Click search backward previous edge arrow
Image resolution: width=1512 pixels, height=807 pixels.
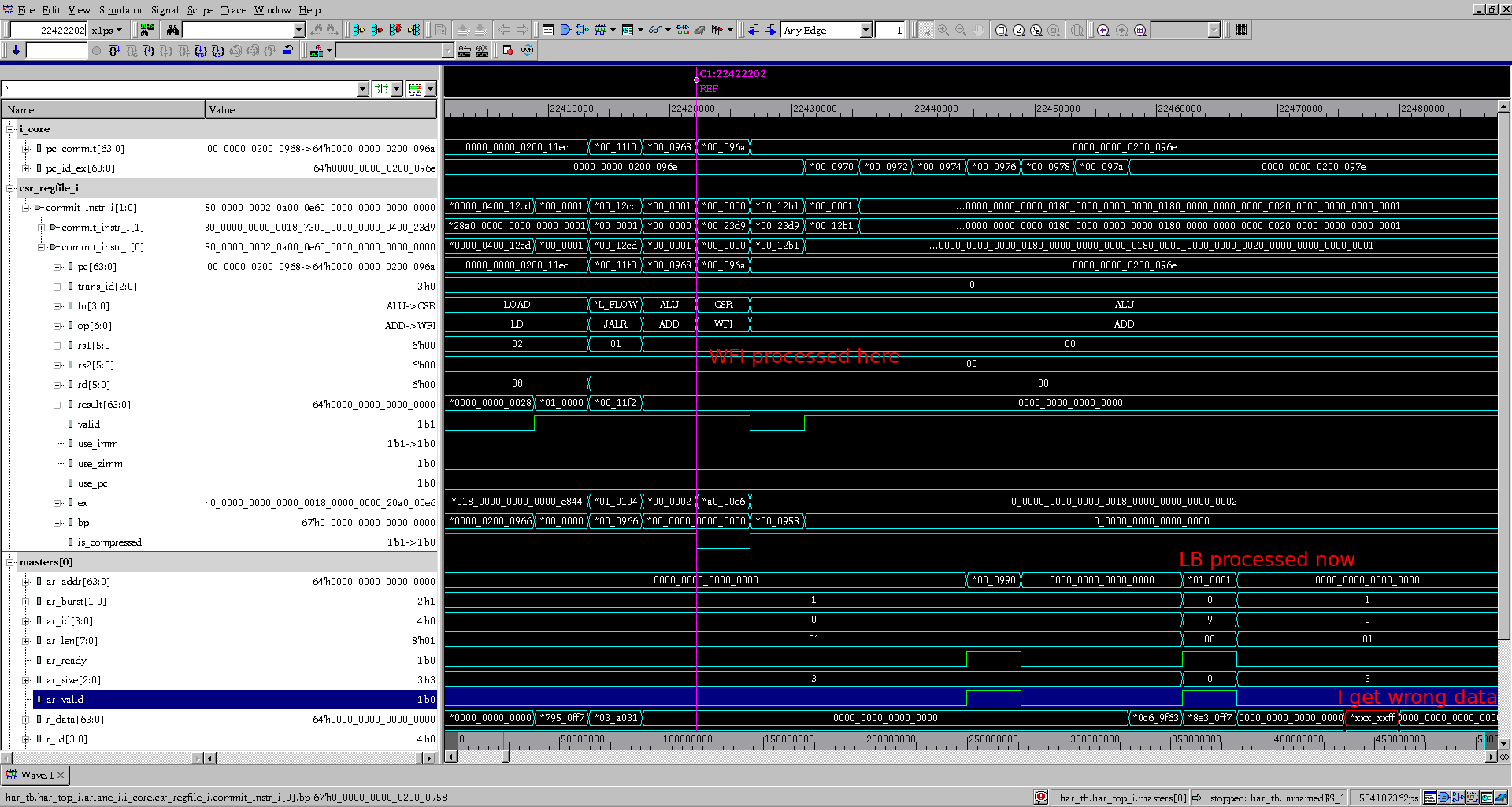click(754, 30)
